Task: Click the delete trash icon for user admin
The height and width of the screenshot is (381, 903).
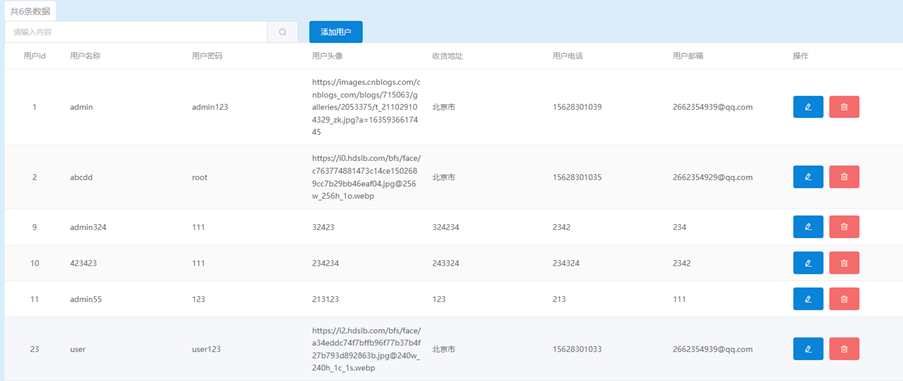Action: (844, 107)
